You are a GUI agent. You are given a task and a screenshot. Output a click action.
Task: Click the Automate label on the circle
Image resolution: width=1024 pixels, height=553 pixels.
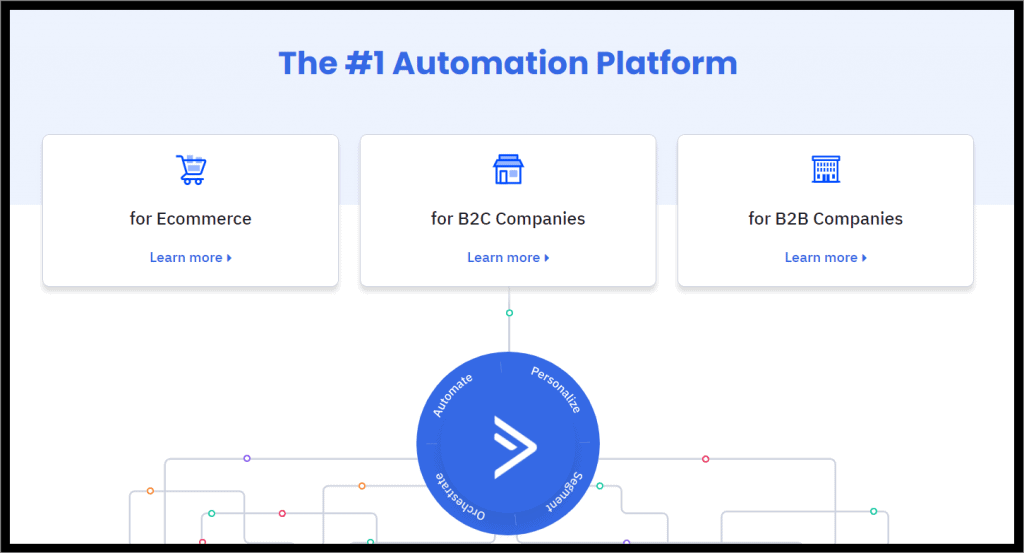pos(453,396)
